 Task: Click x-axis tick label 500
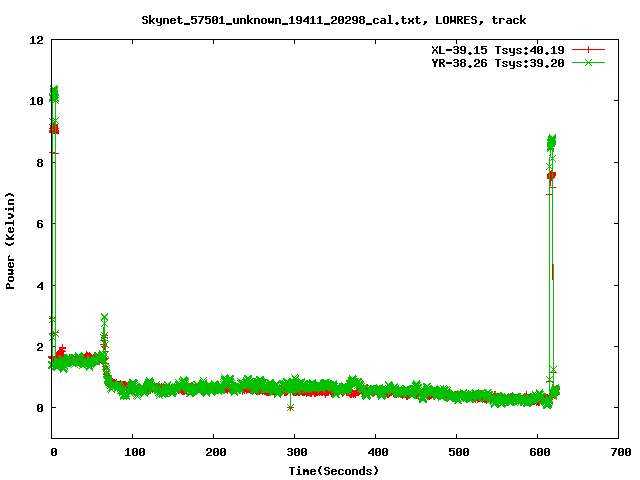(458, 452)
